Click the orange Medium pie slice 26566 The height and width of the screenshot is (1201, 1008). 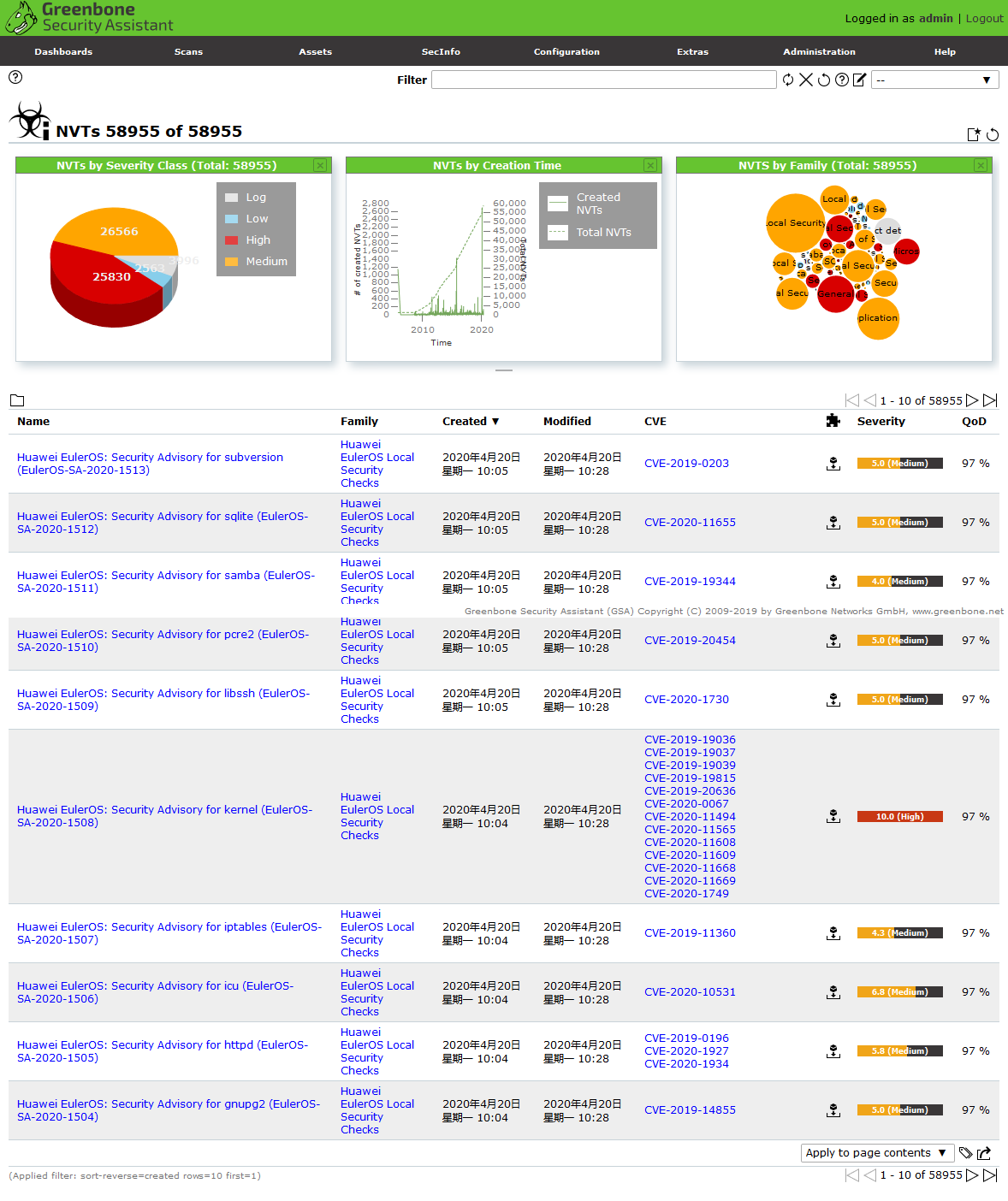point(117,230)
